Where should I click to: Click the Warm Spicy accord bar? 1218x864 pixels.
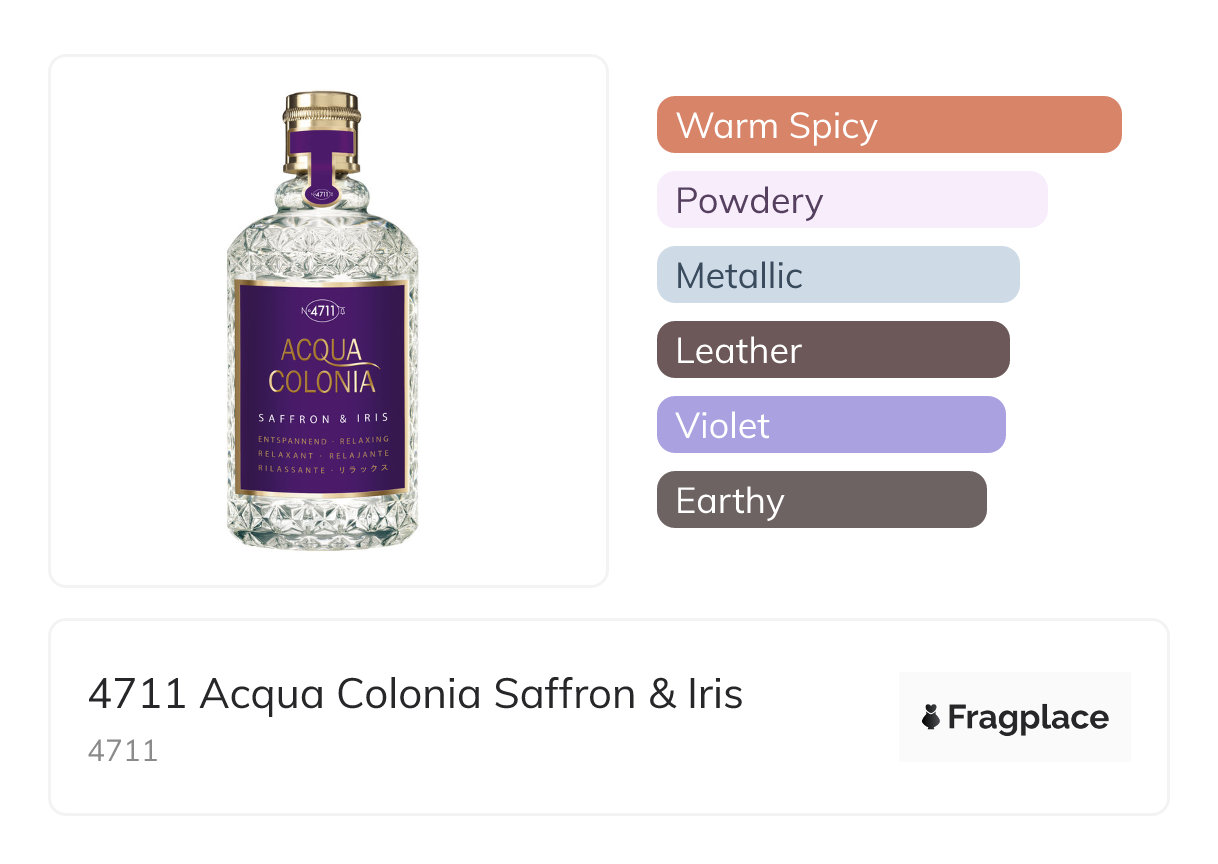[x=888, y=125]
